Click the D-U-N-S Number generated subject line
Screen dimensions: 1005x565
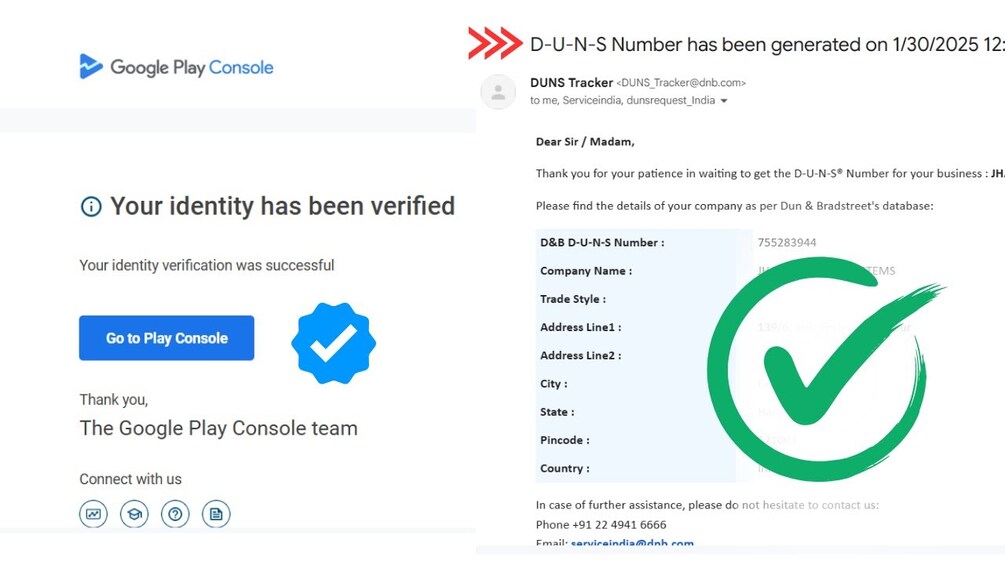coord(767,44)
